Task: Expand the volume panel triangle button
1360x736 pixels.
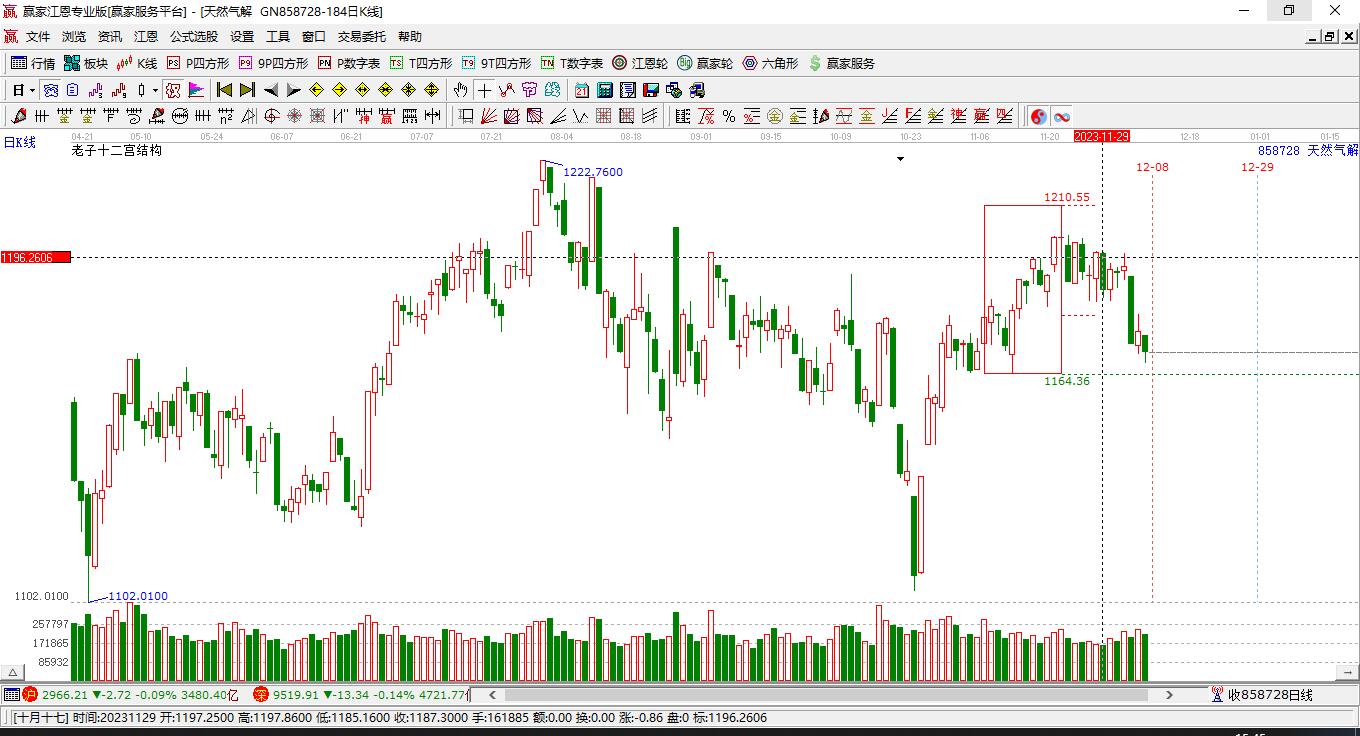Action: (x=13, y=673)
